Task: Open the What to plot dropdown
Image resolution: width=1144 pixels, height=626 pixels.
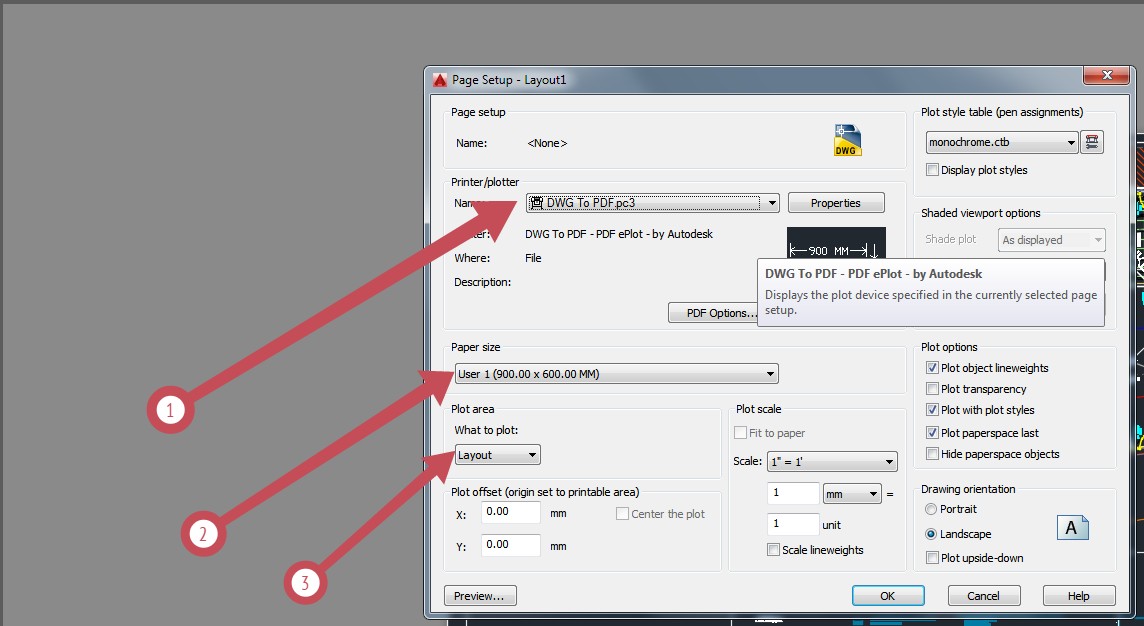Action: (498, 455)
